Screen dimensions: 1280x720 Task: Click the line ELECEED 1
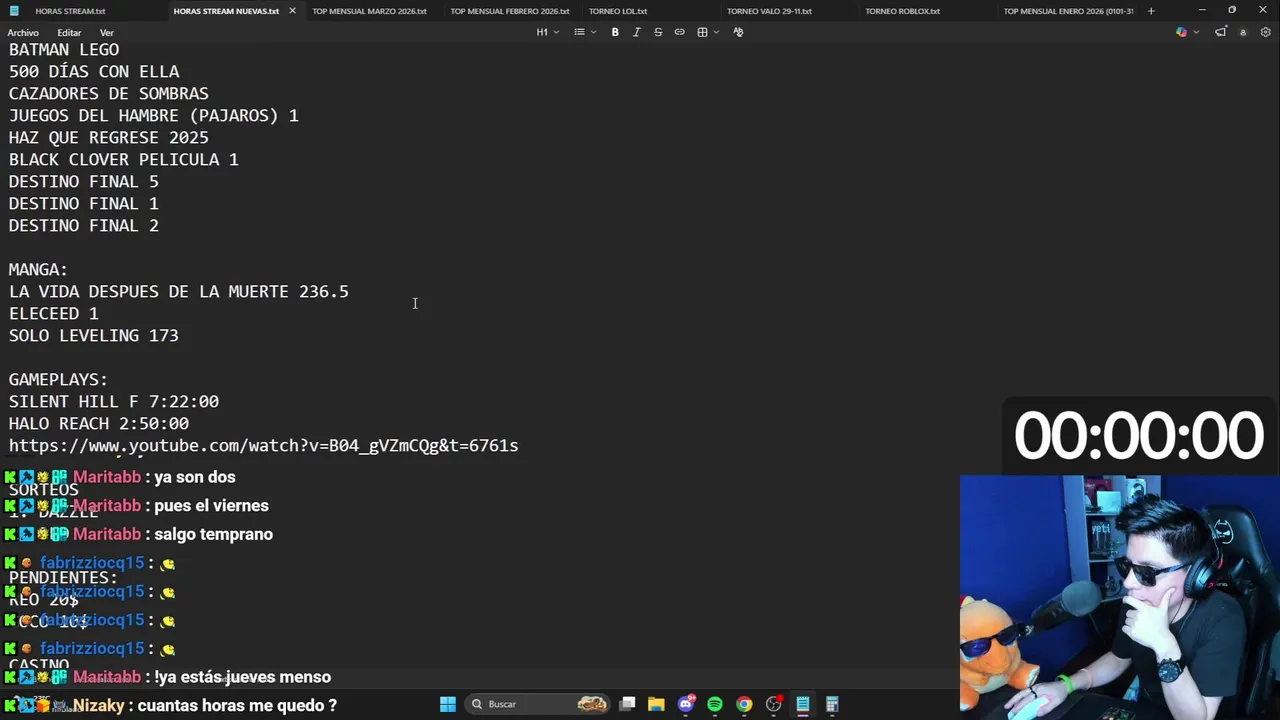pyautogui.click(x=54, y=314)
